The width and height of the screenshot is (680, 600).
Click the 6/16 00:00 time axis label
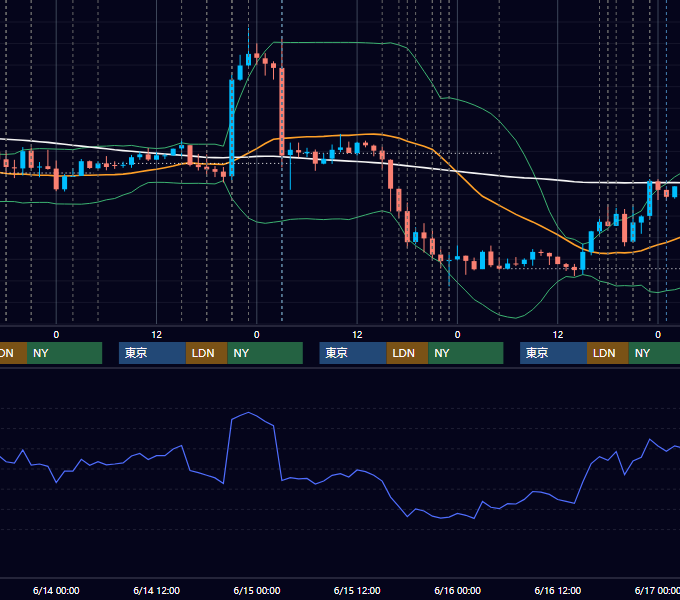coord(458,590)
